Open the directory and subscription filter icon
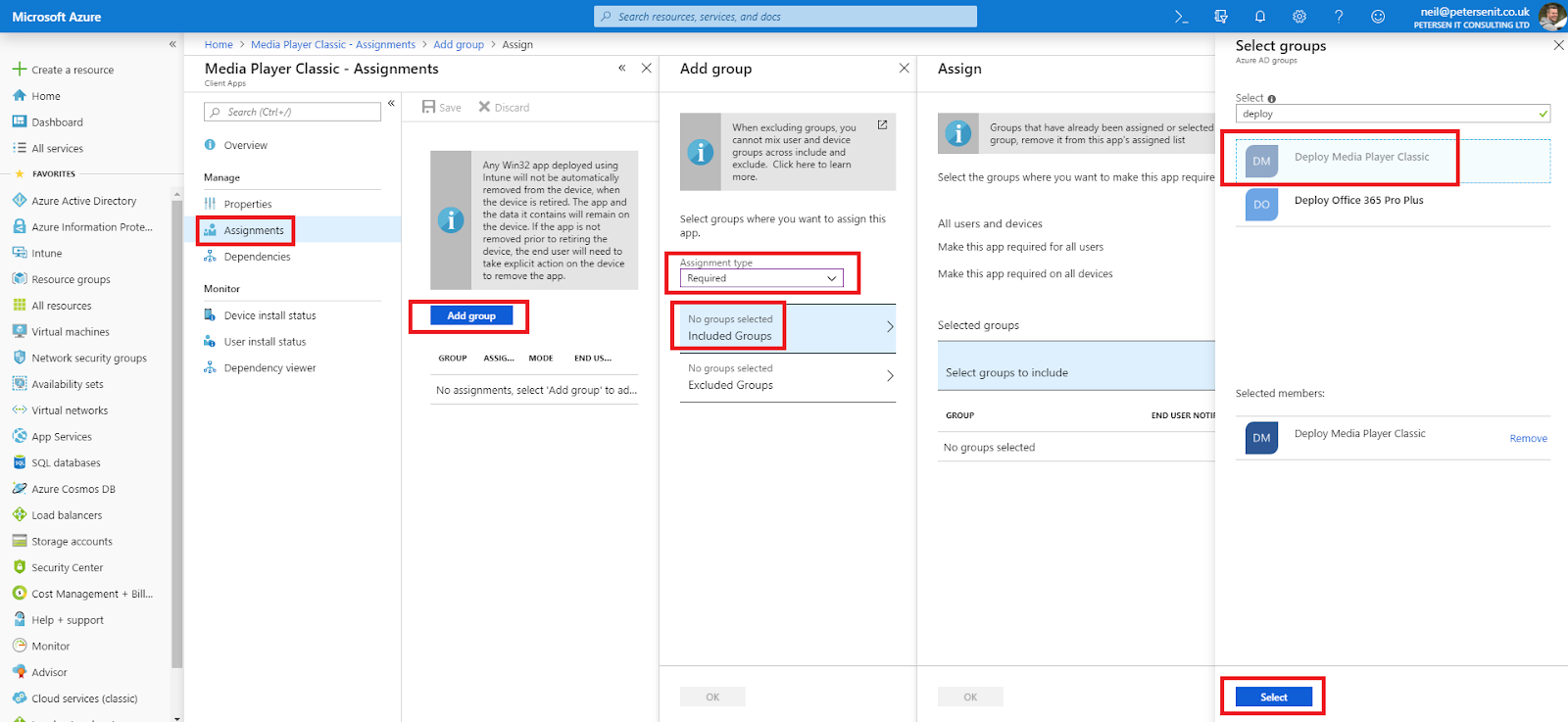Screen dimensions: 1568x722 click(x=1221, y=17)
